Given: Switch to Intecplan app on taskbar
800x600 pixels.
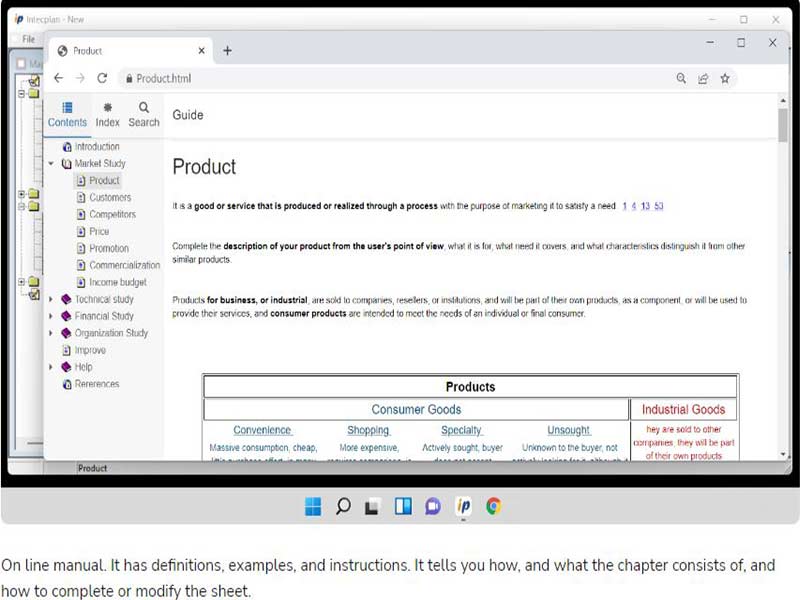Looking at the screenshot, I should [x=463, y=506].
